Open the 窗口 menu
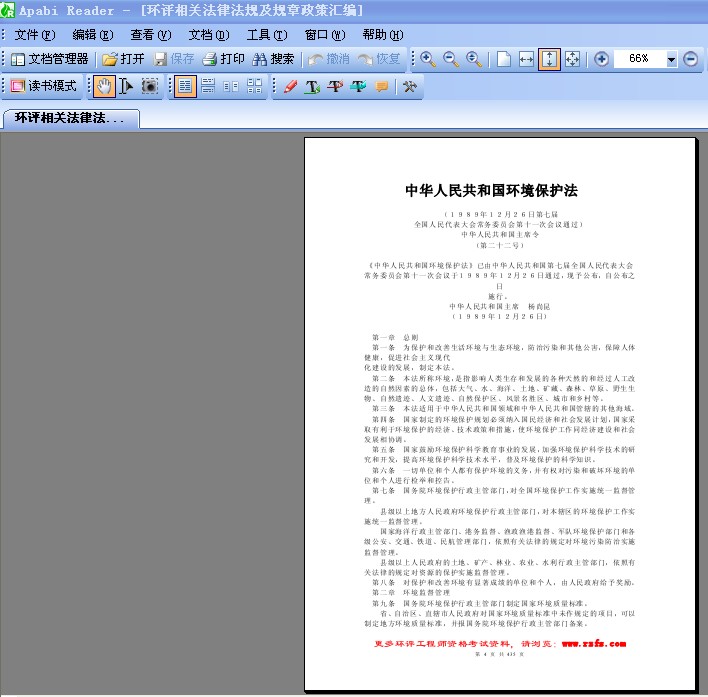The image size is (708, 697). click(x=325, y=35)
